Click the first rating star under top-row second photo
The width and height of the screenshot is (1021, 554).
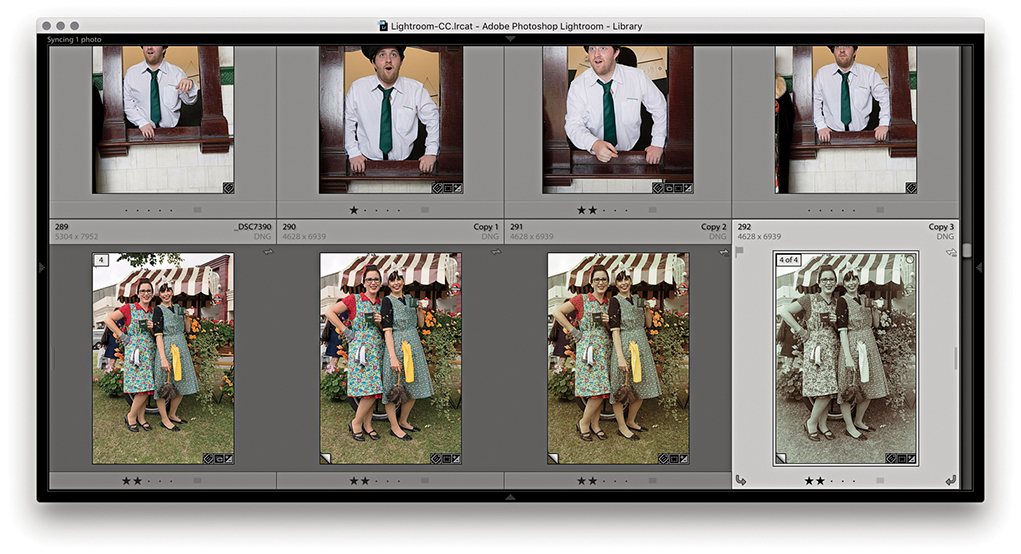coord(353,211)
